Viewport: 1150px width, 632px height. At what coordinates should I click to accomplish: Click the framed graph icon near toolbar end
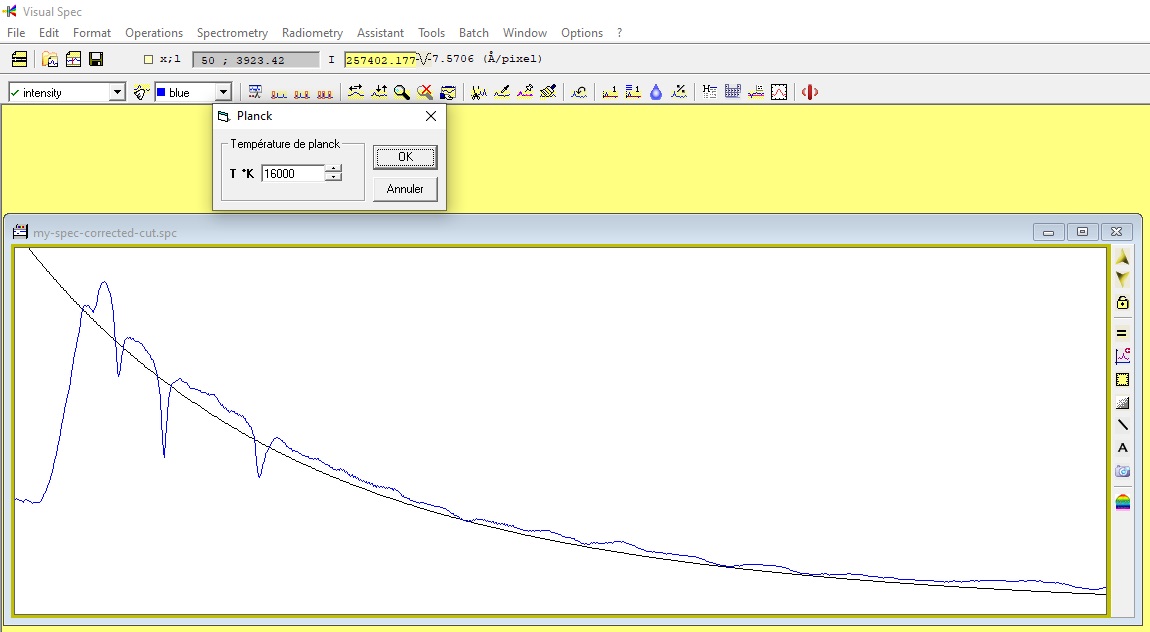pos(779,92)
